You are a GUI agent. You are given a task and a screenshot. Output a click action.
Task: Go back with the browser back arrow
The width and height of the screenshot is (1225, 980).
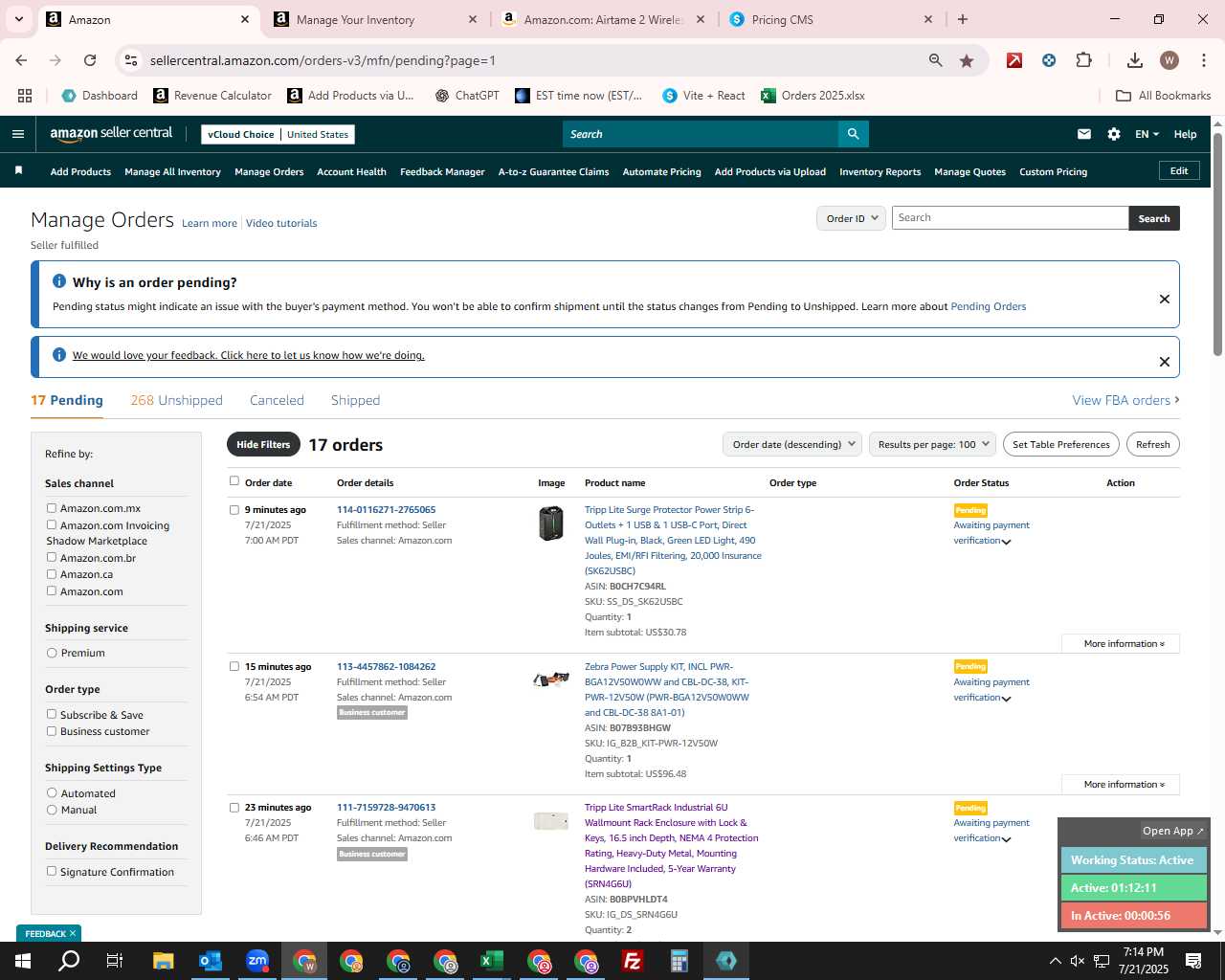(x=21, y=60)
